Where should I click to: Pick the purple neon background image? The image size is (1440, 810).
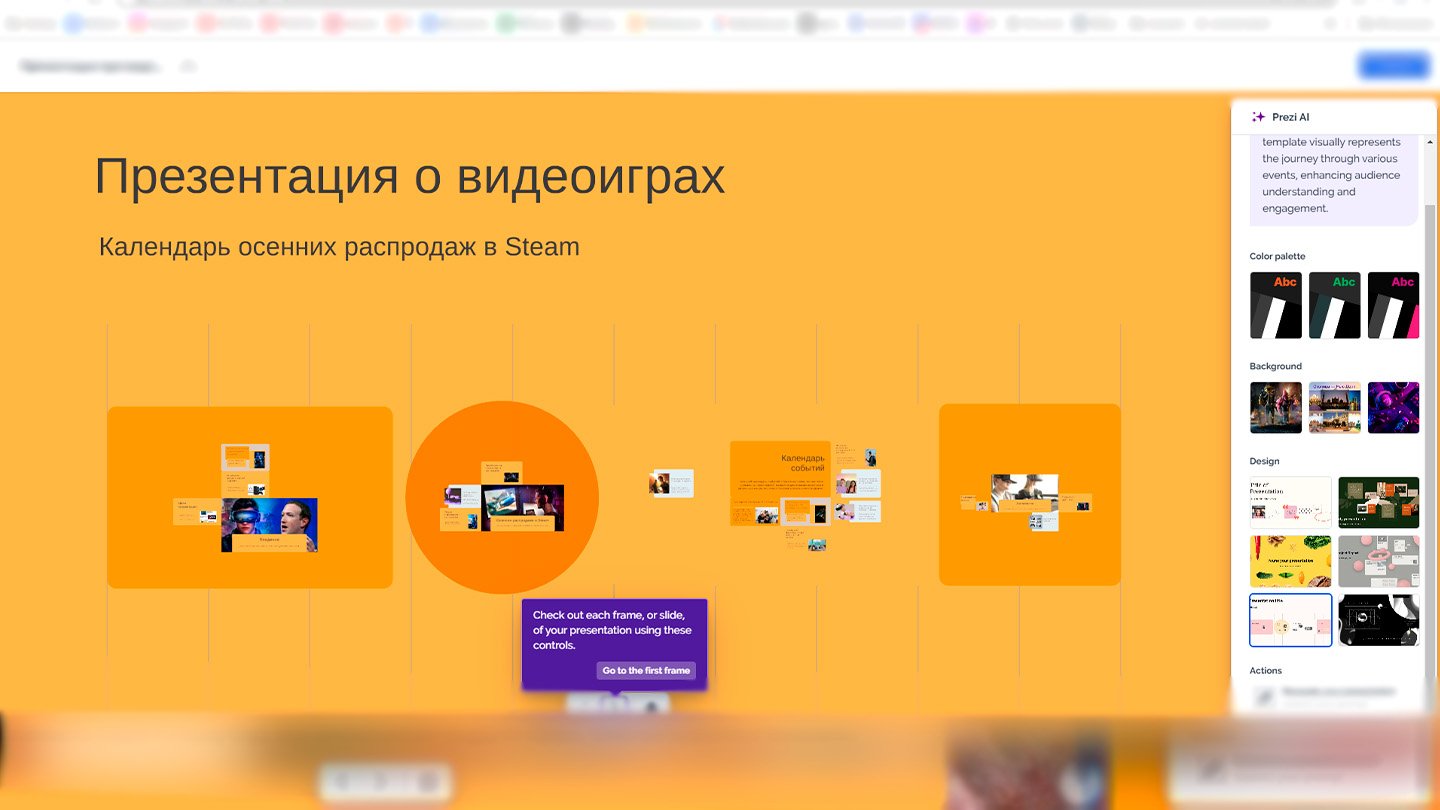(1393, 407)
